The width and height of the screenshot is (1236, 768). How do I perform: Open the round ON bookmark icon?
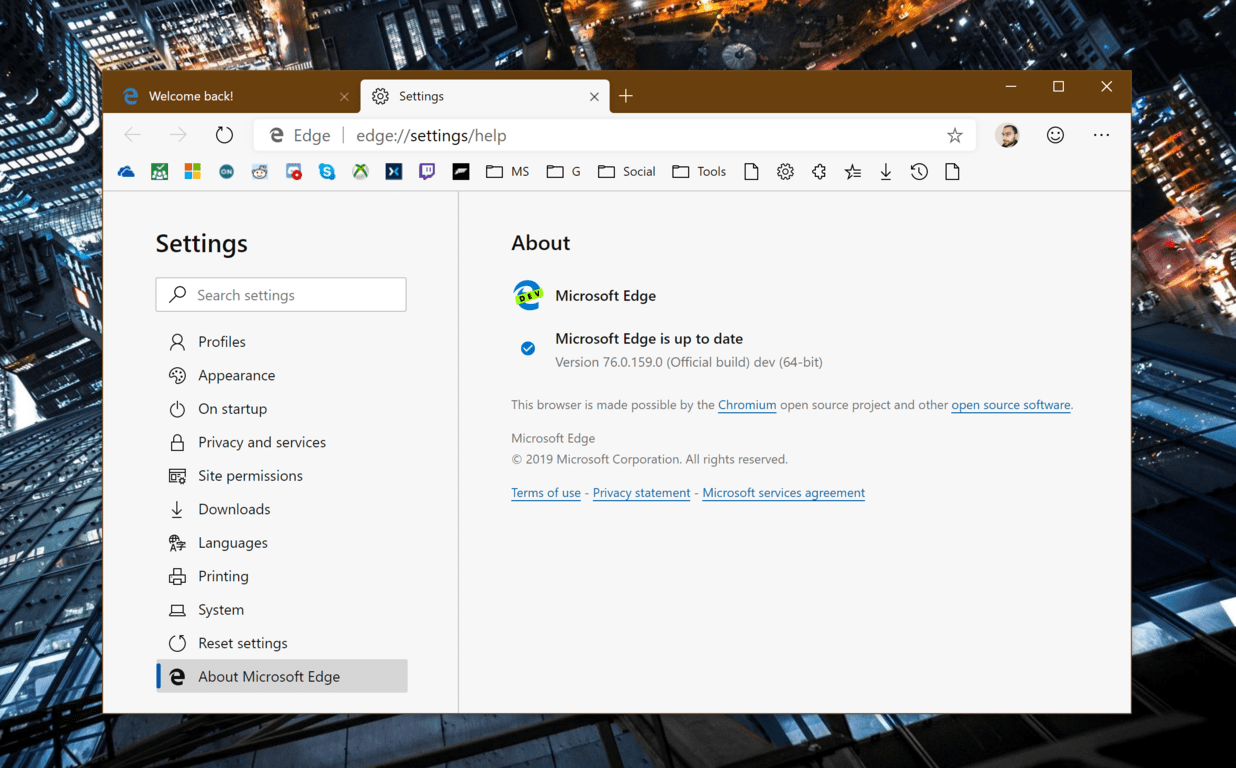(227, 172)
